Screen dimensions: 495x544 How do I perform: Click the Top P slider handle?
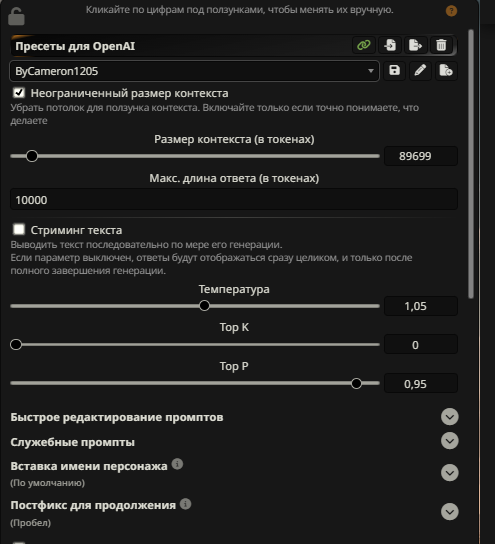356,383
